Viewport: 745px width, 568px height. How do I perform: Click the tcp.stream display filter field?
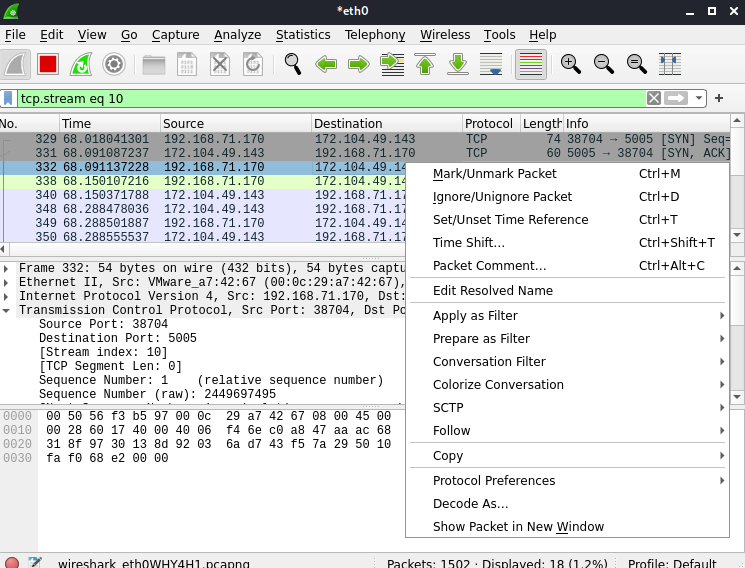[330, 98]
